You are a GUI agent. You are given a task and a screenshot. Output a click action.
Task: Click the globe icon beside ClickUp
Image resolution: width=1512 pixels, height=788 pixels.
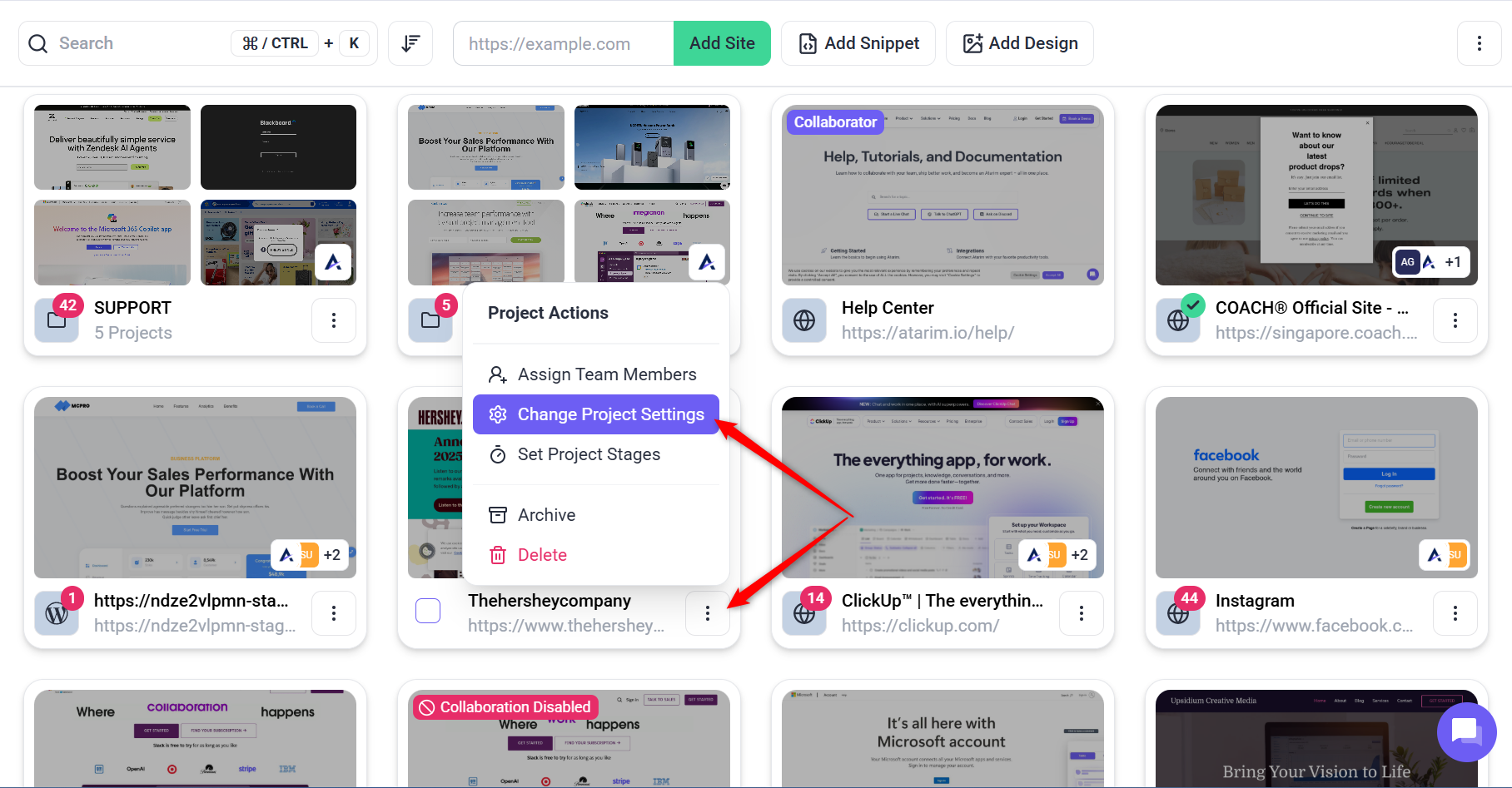804,613
